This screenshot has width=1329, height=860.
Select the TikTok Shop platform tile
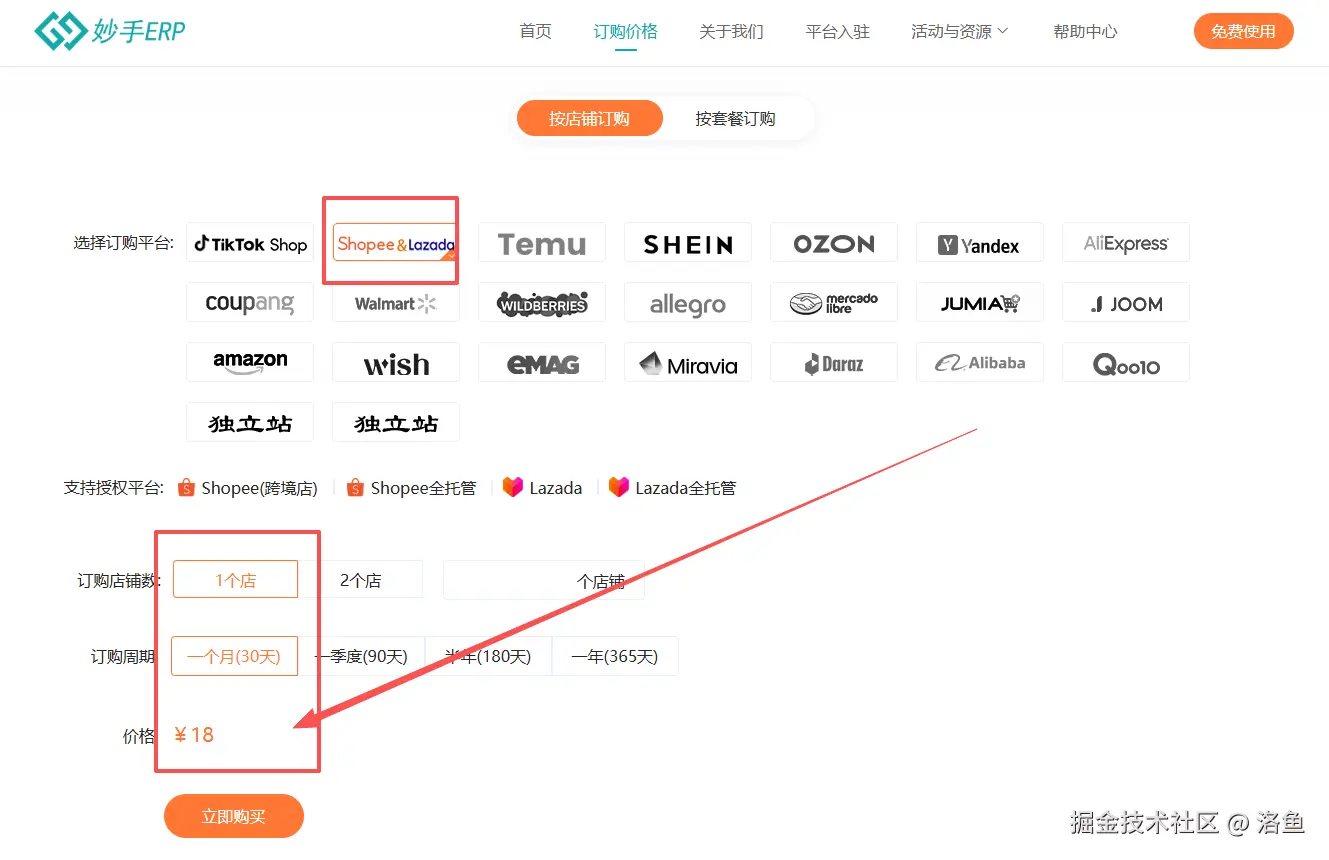tap(250, 243)
